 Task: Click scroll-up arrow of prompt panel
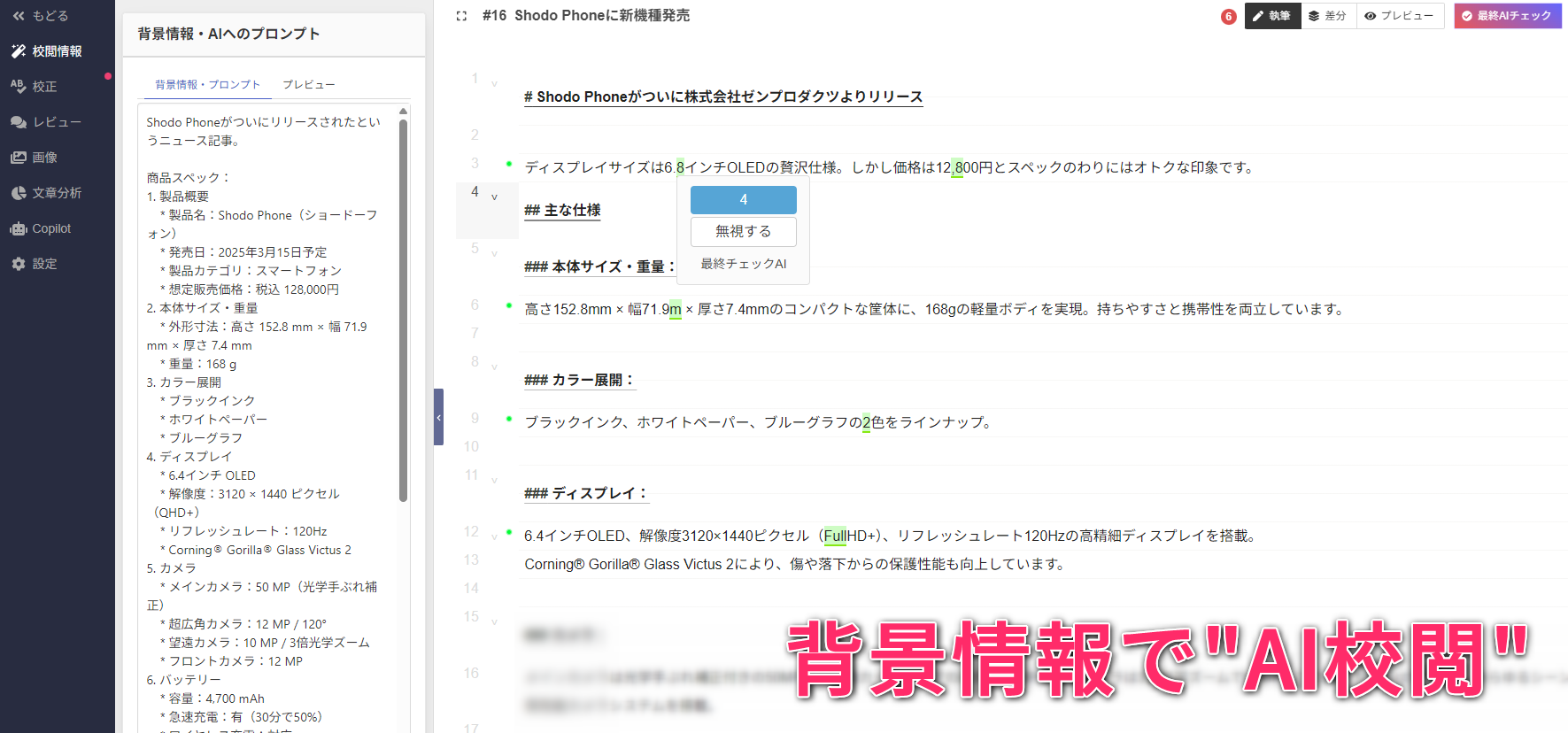point(404,111)
